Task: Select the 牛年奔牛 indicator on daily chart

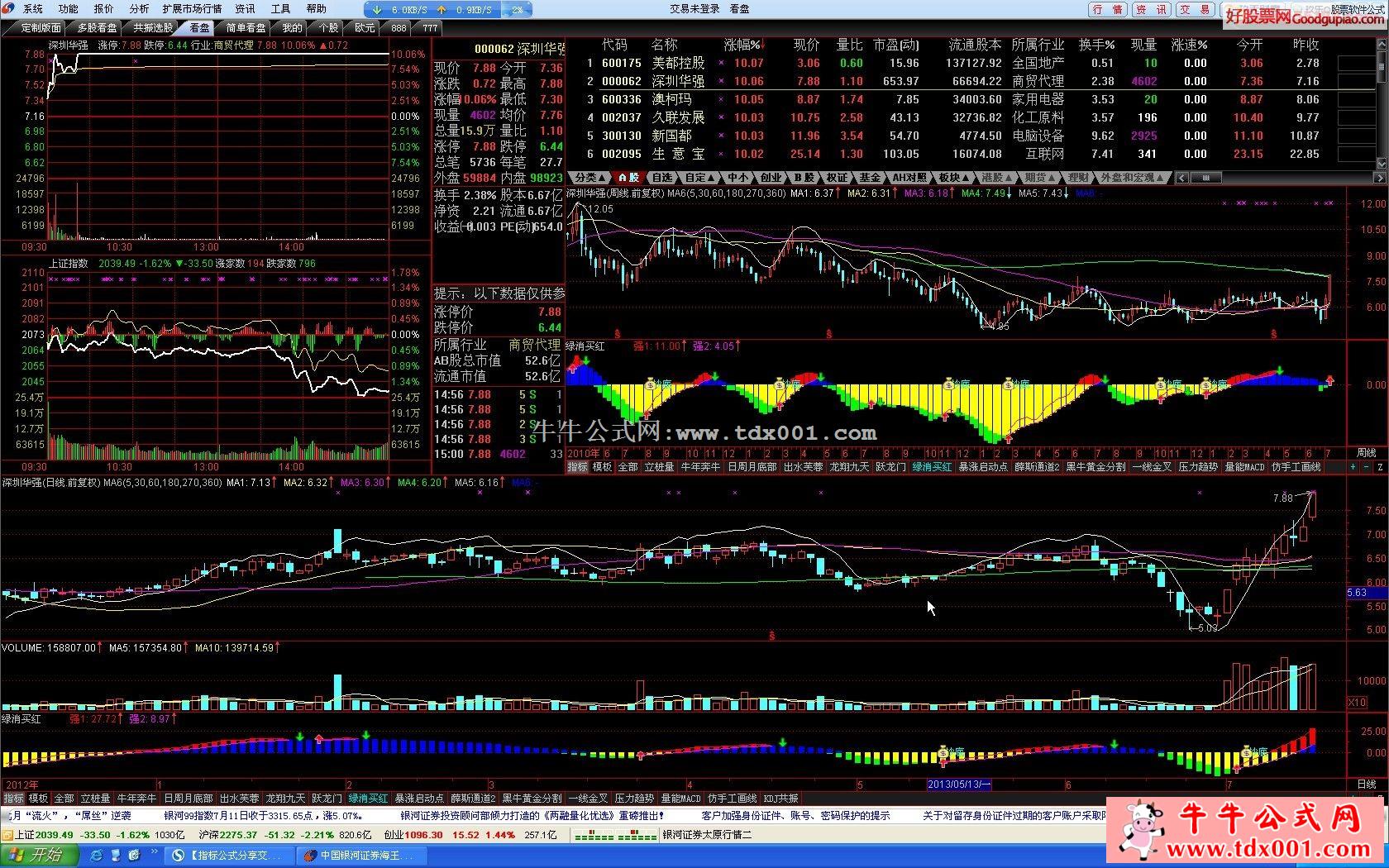Action: (136, 799)
